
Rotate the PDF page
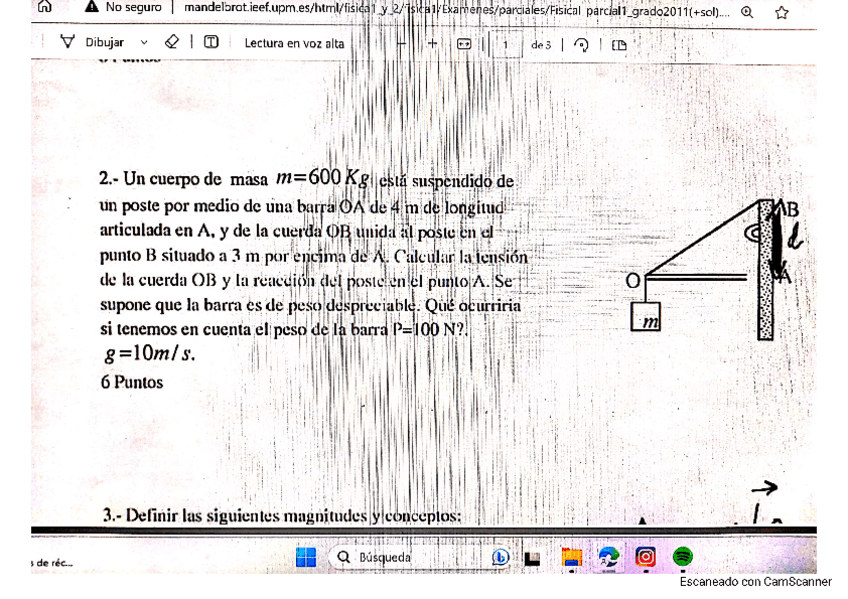581,44
